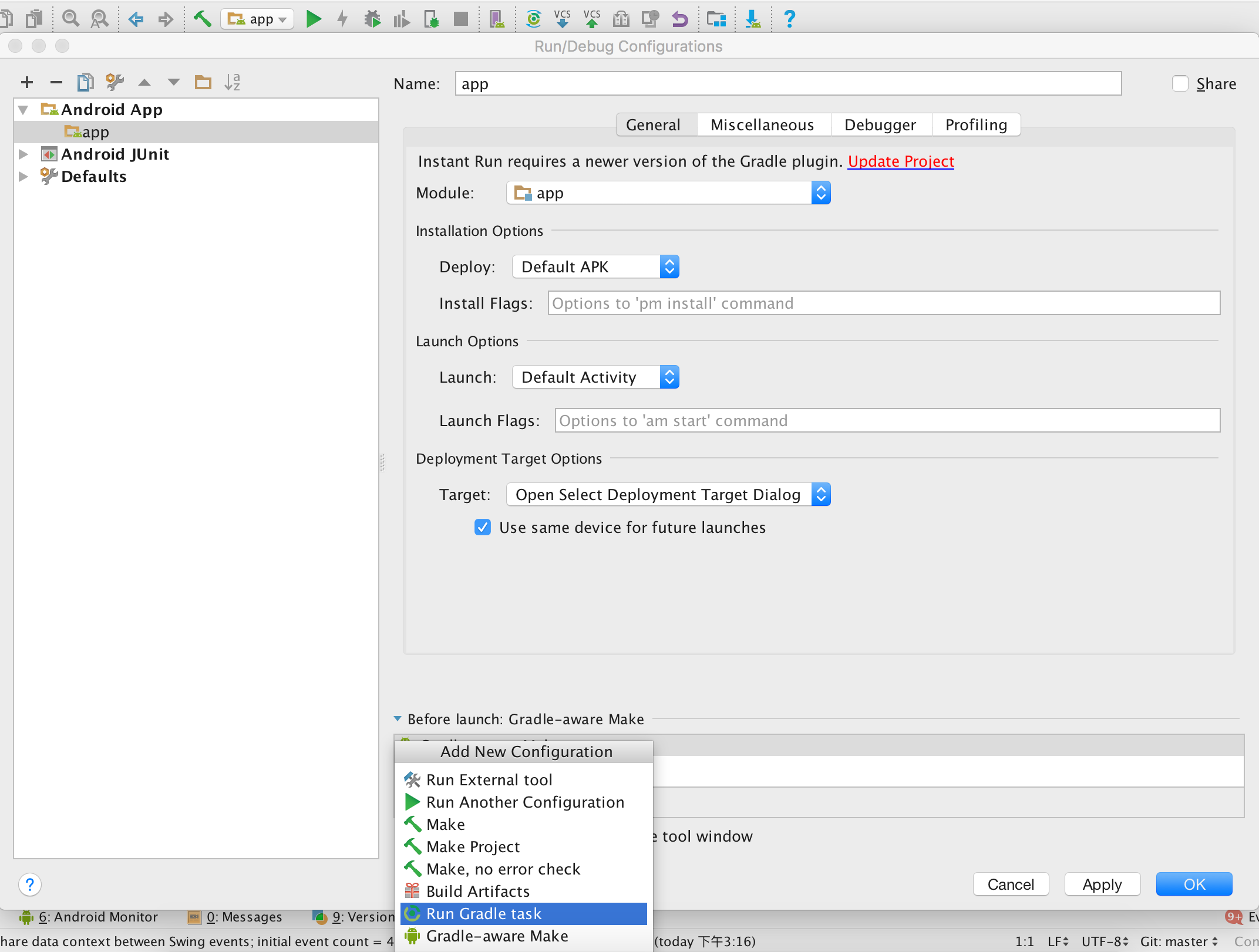Click the Update Project link
The width and height of the screenshot is (1259, 952).
901,161
